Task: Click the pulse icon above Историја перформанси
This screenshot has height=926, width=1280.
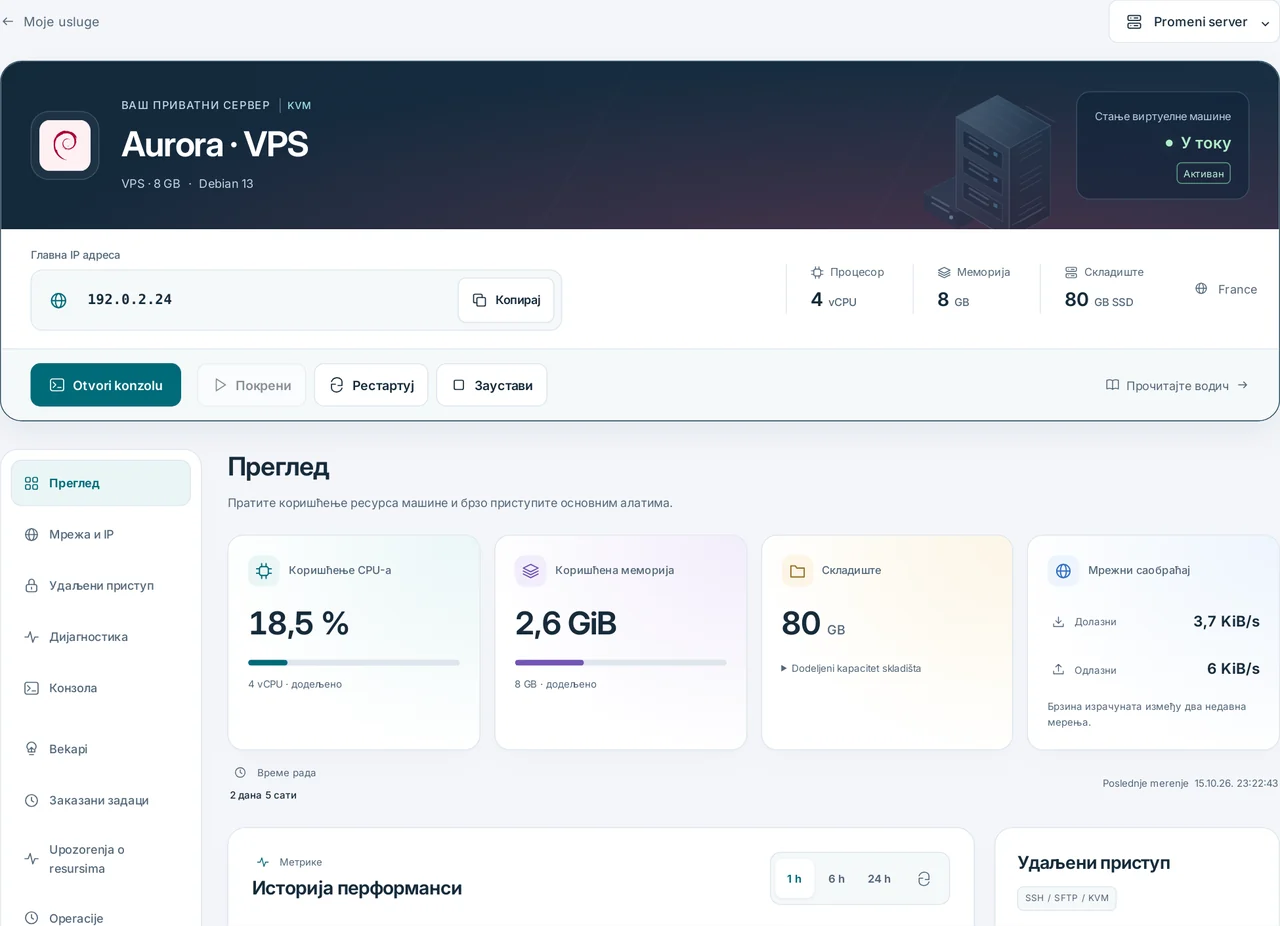Action: tap(263, 862)
